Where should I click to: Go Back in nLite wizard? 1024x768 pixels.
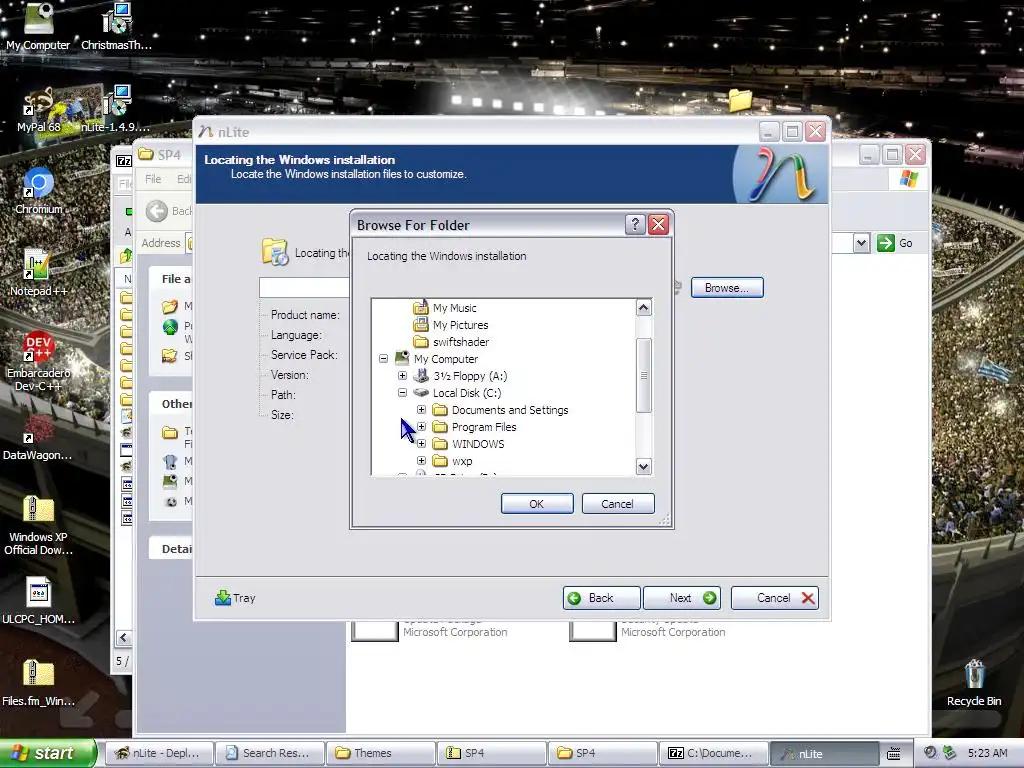pyautogui.click(x=601, y=598)
